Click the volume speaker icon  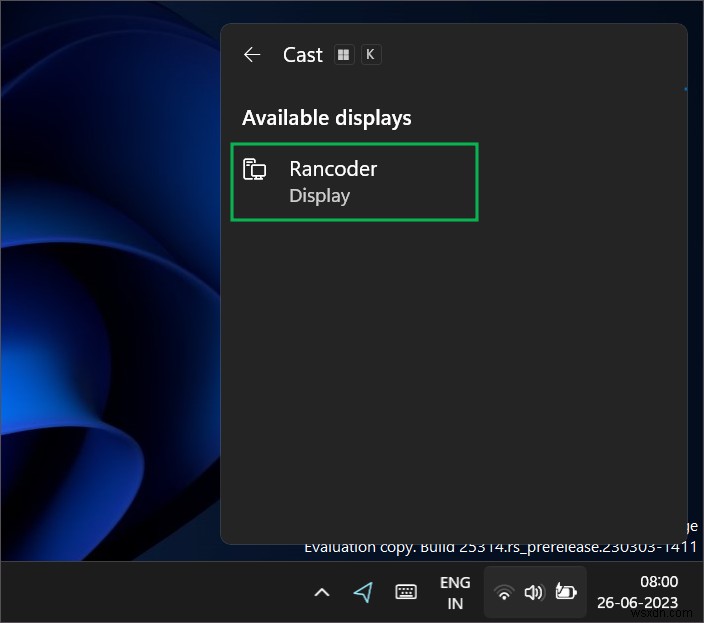pos(534,592)
